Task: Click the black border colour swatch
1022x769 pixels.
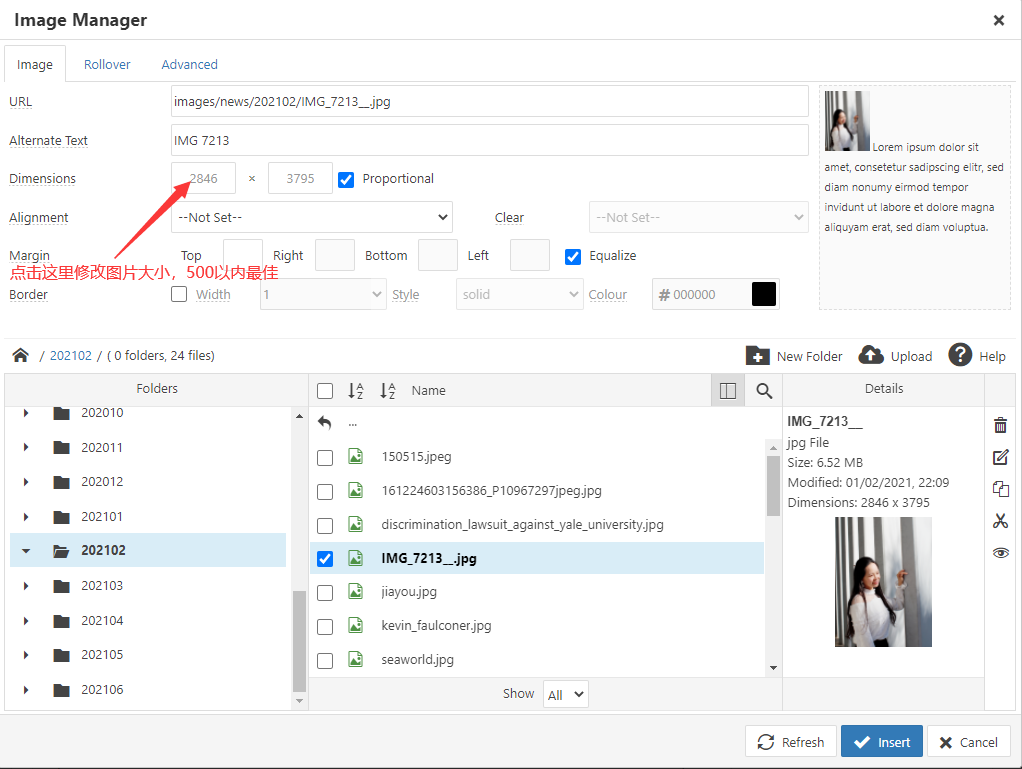Action: pyautogui.click(x=764, y=295)
